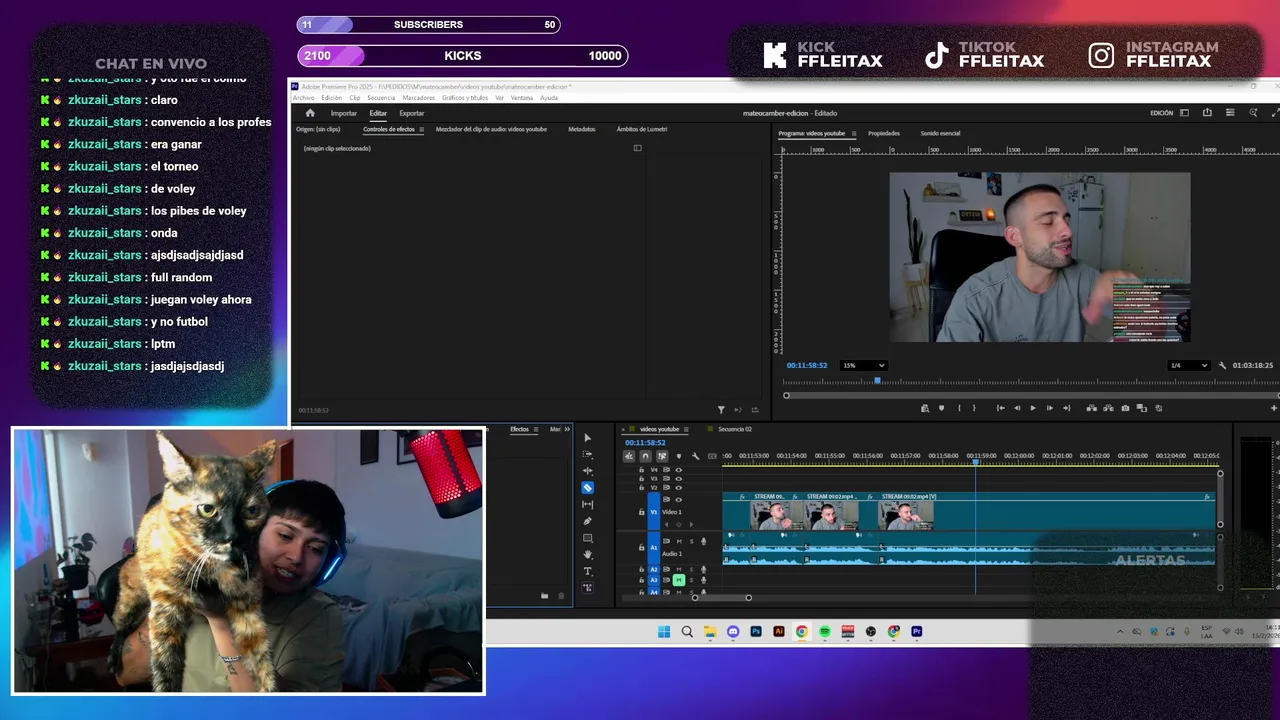Click the Exportar button
The image size is (1280, 720).
412,113
